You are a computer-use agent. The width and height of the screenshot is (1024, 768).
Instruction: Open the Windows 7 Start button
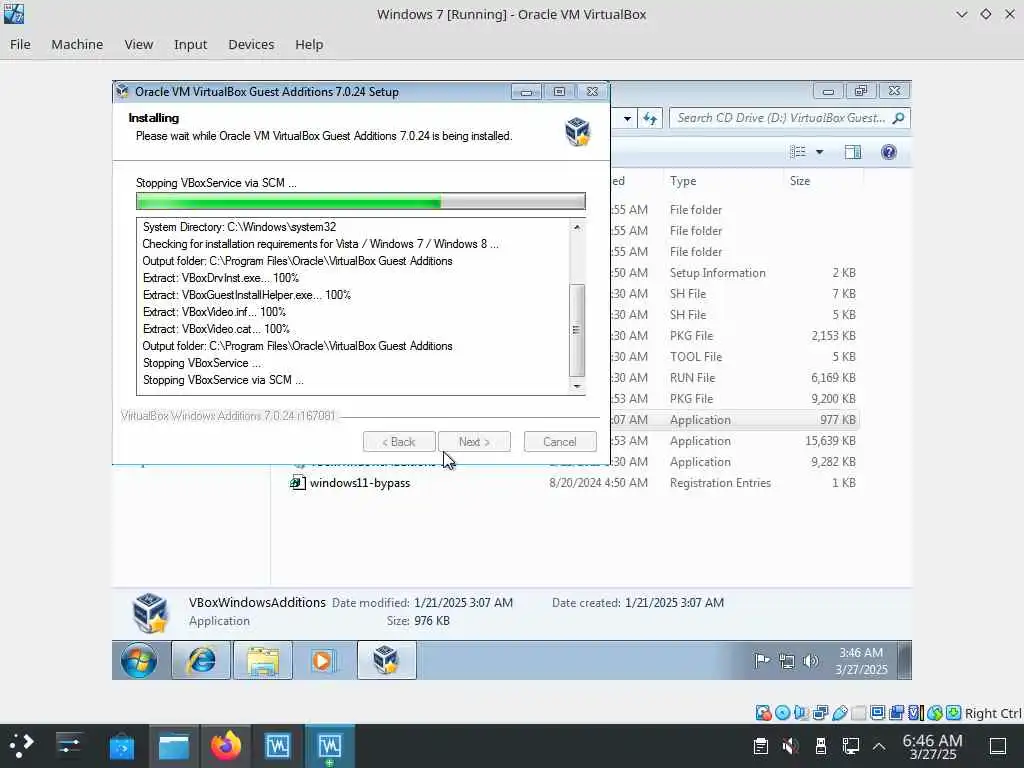point(138,661)
